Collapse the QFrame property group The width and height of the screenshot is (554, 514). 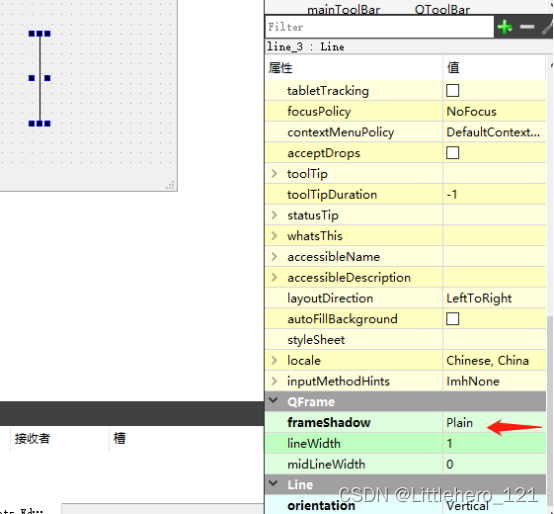point(273,401)
